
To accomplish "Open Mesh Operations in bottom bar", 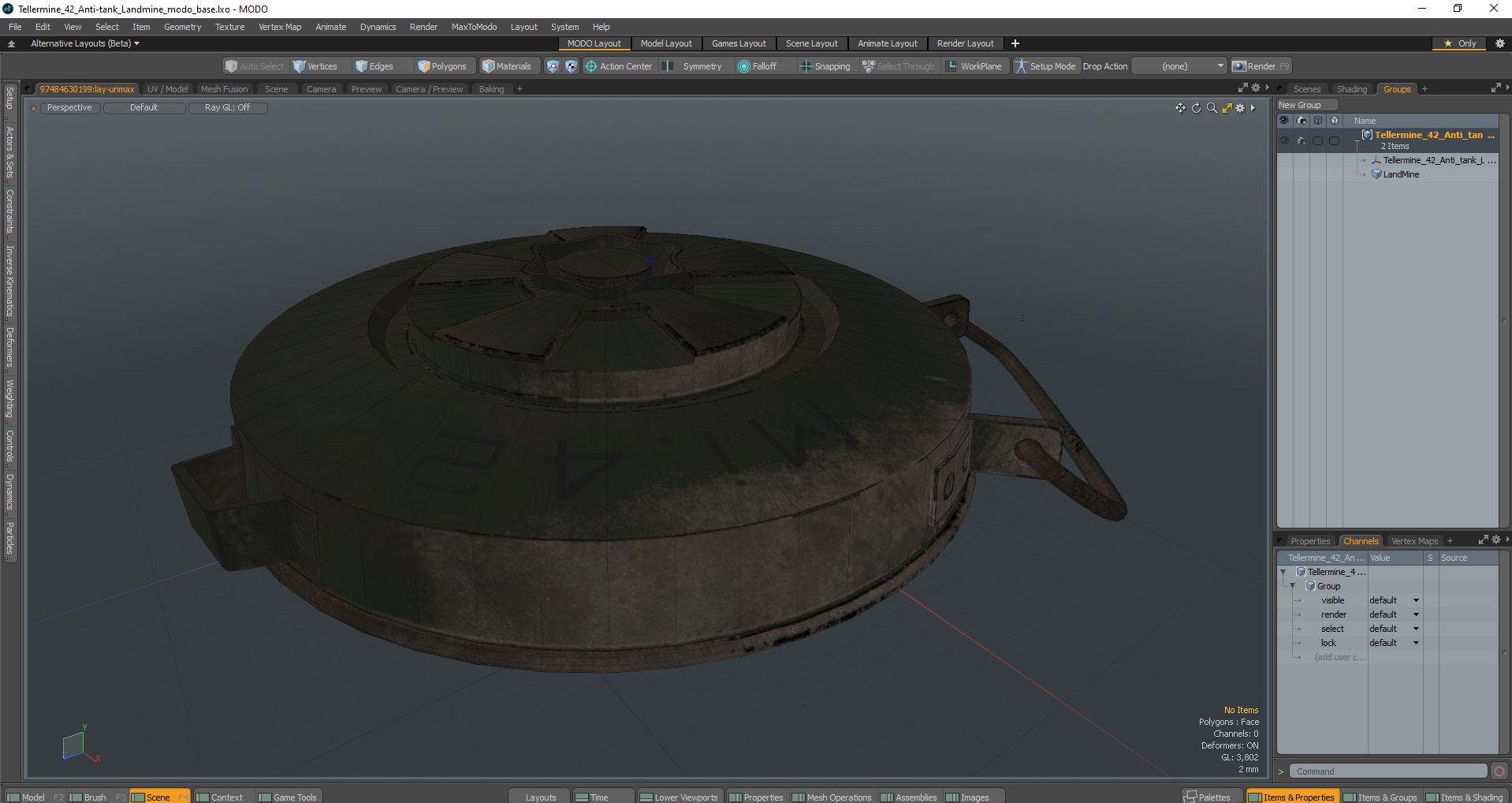I will tap(832, 797).
